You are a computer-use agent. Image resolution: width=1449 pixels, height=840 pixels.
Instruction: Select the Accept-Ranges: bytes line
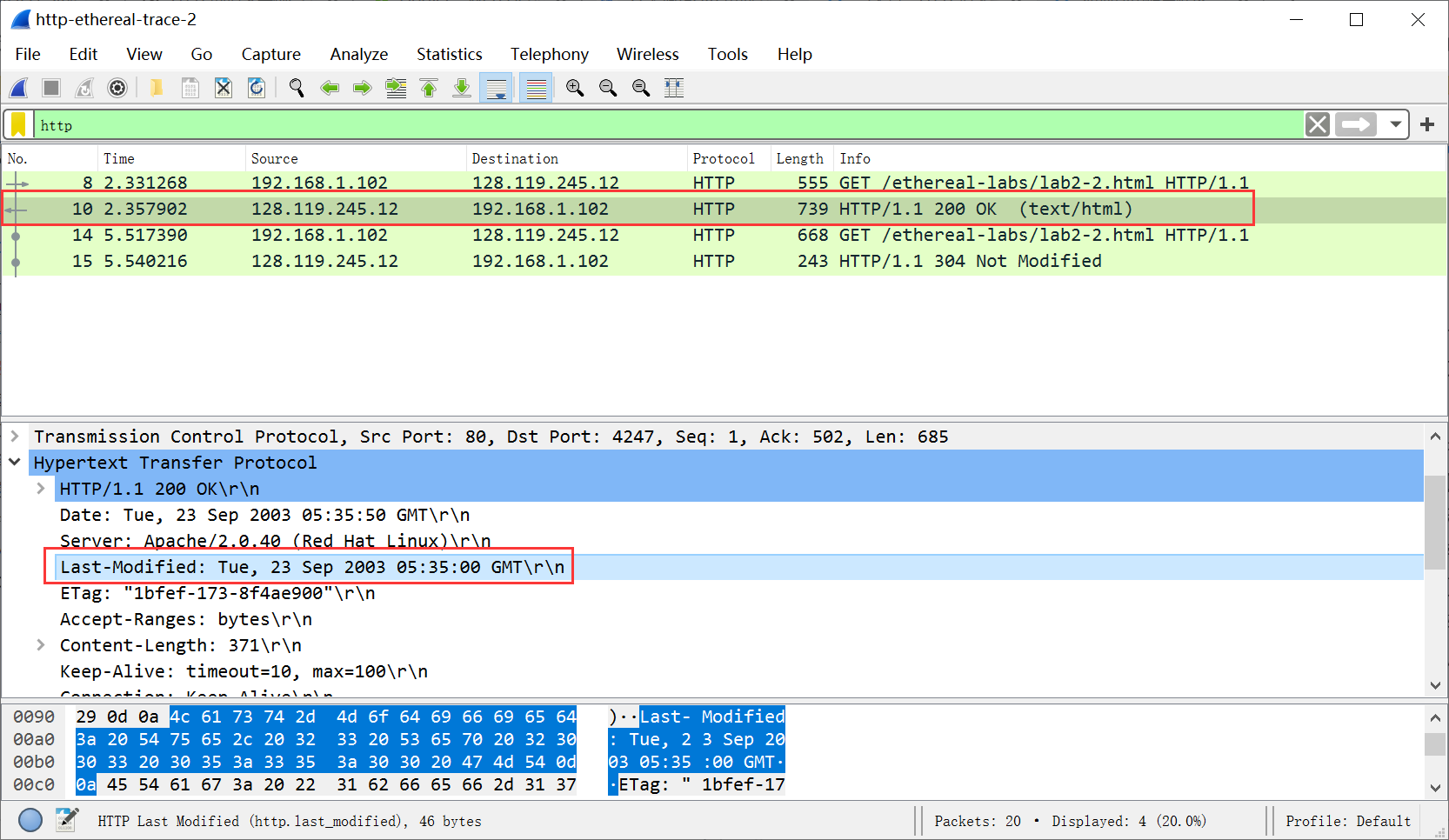click(186, 619)
